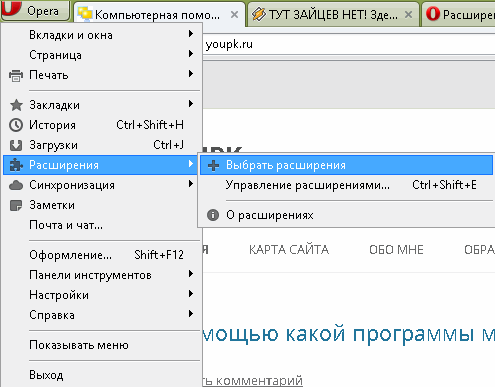The image size is (495, 387).
Task: Choose Почта и чат… menu item
Action: pos(102,225)
